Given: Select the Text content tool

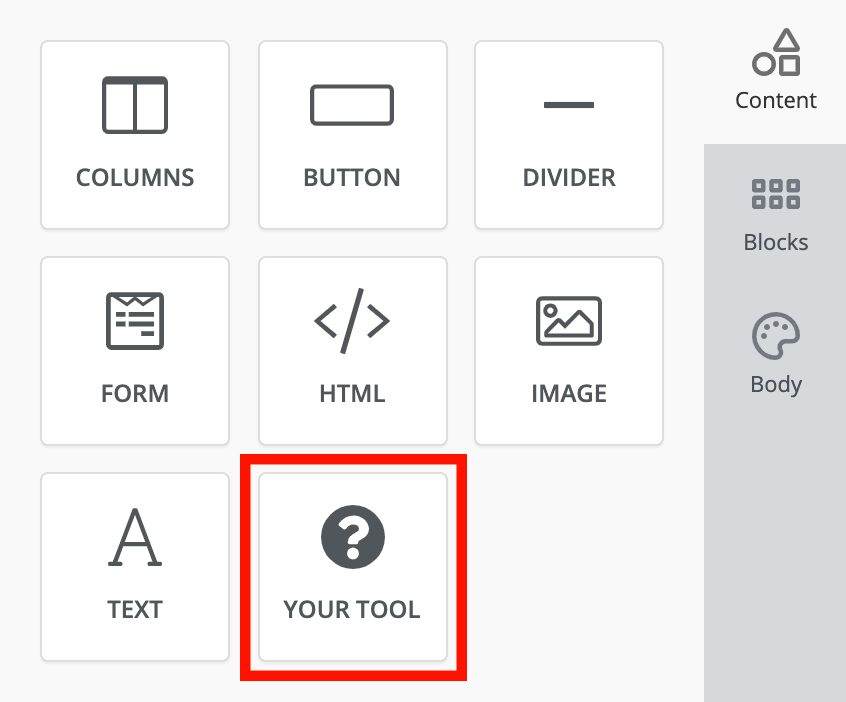Looking at the screenshot, I should click(x=135, y=567).
